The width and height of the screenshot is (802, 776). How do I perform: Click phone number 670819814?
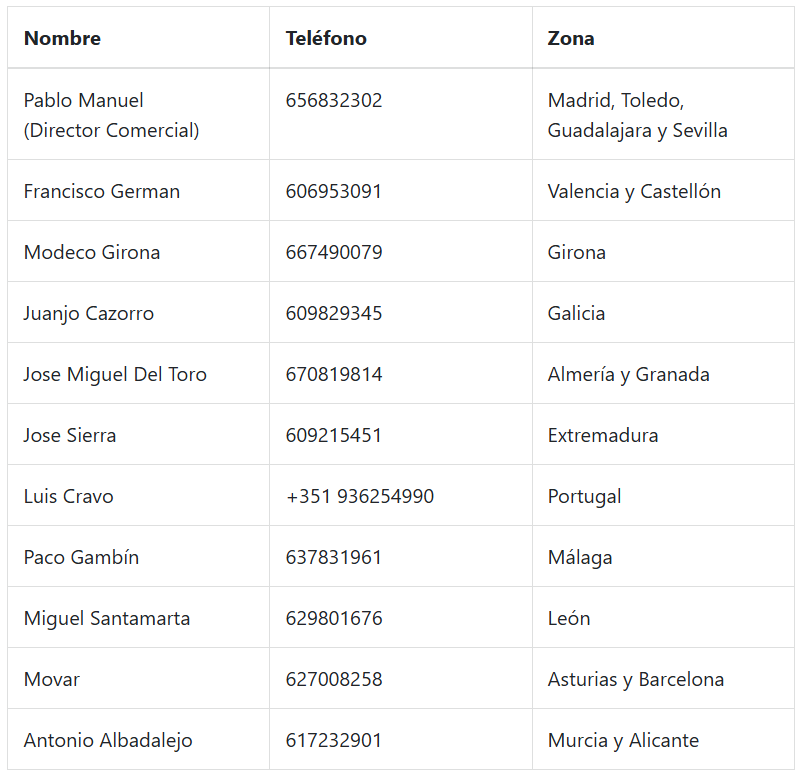tap(334, 374)
